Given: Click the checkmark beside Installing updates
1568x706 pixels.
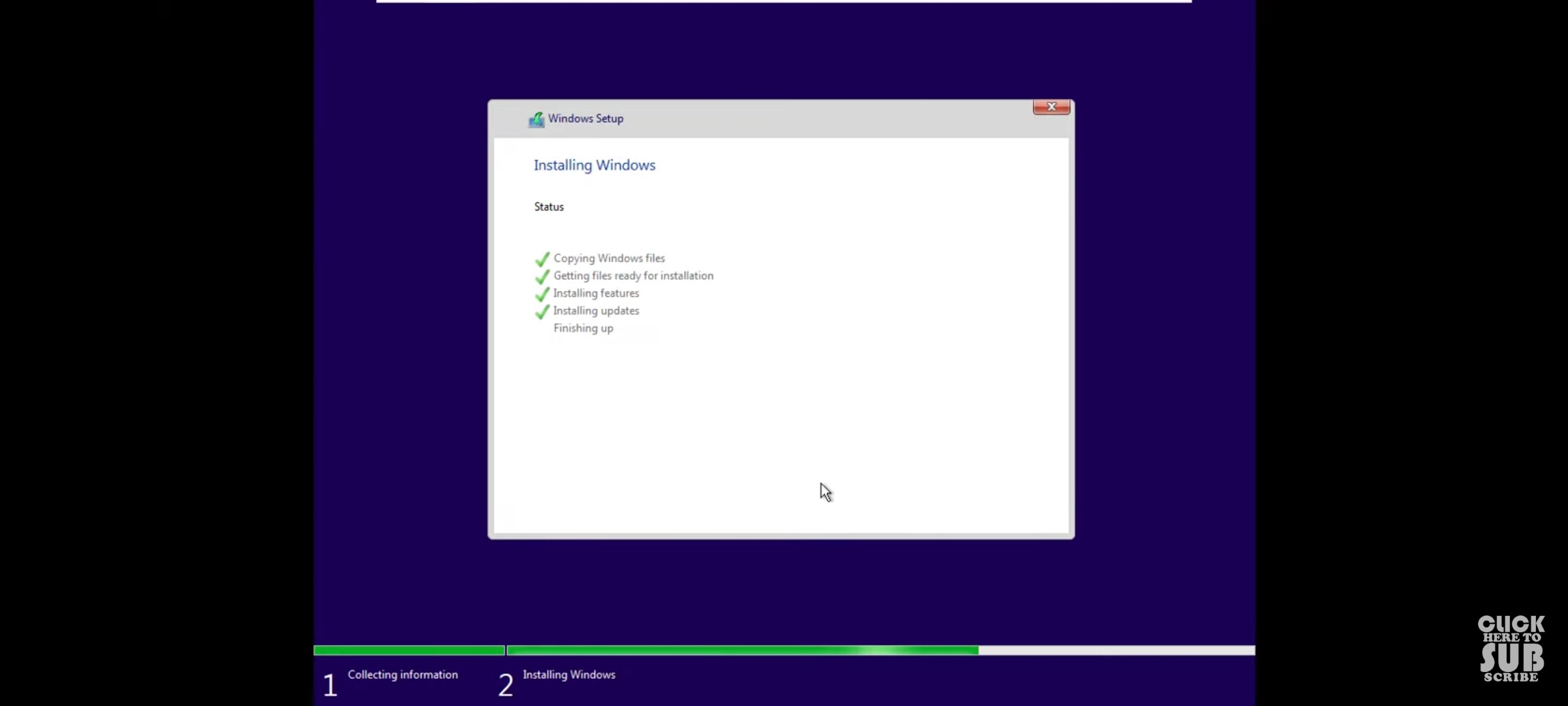Looking at the screenshot, I should 542,312.
